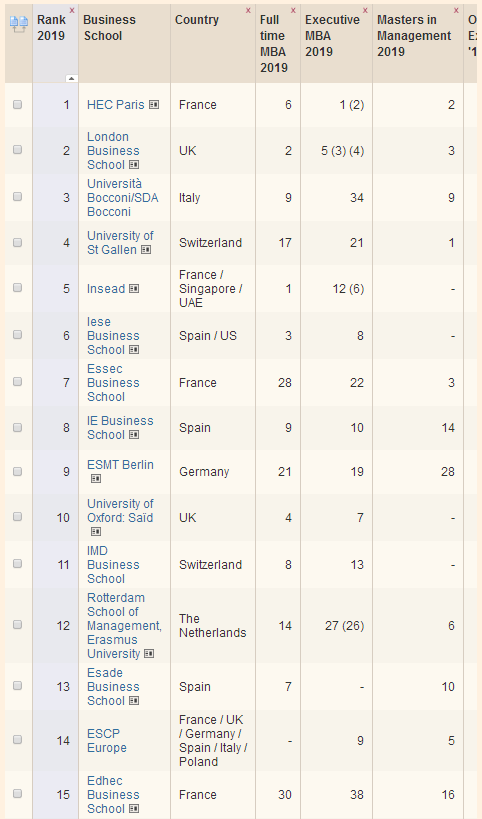Tick the checkbox for HEC Paris row
The image size is (482, 819).
click(17, 104)
